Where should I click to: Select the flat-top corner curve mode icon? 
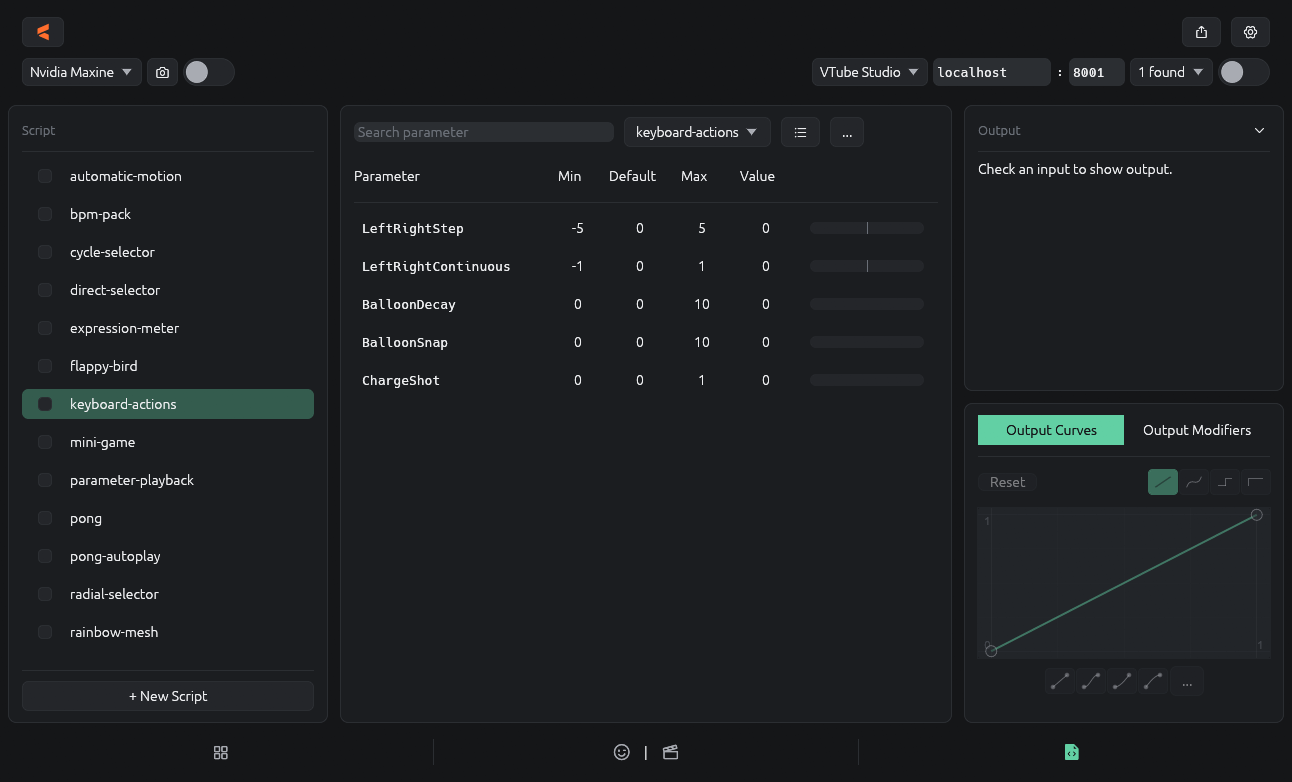[x=1256, y=482]
